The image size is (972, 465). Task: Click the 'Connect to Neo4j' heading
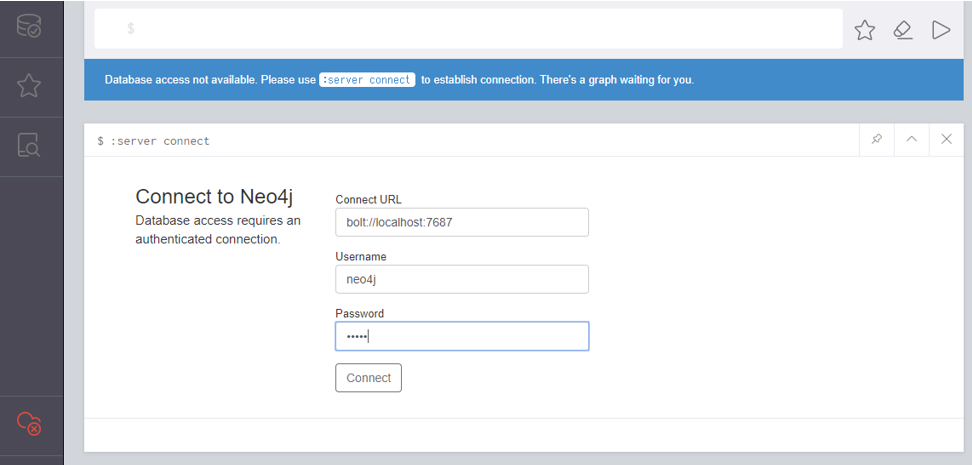click(x=214, y=197)
